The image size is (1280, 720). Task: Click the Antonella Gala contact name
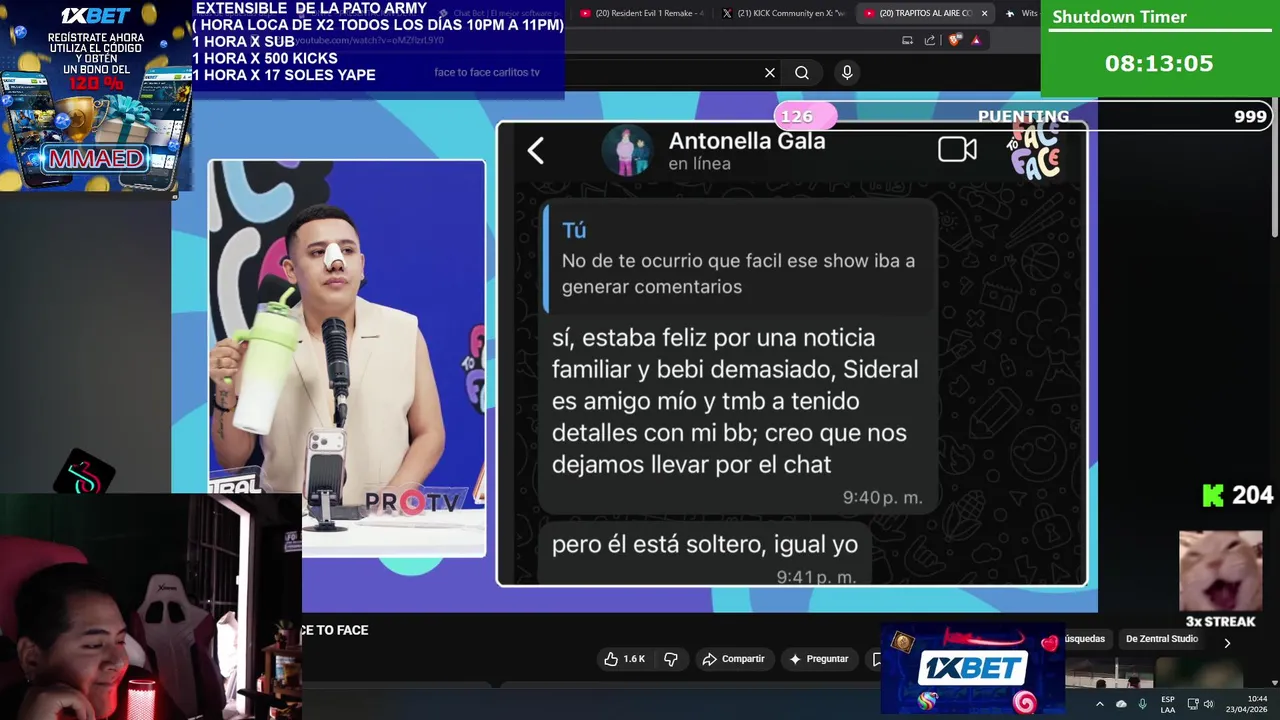click(746, 141)
